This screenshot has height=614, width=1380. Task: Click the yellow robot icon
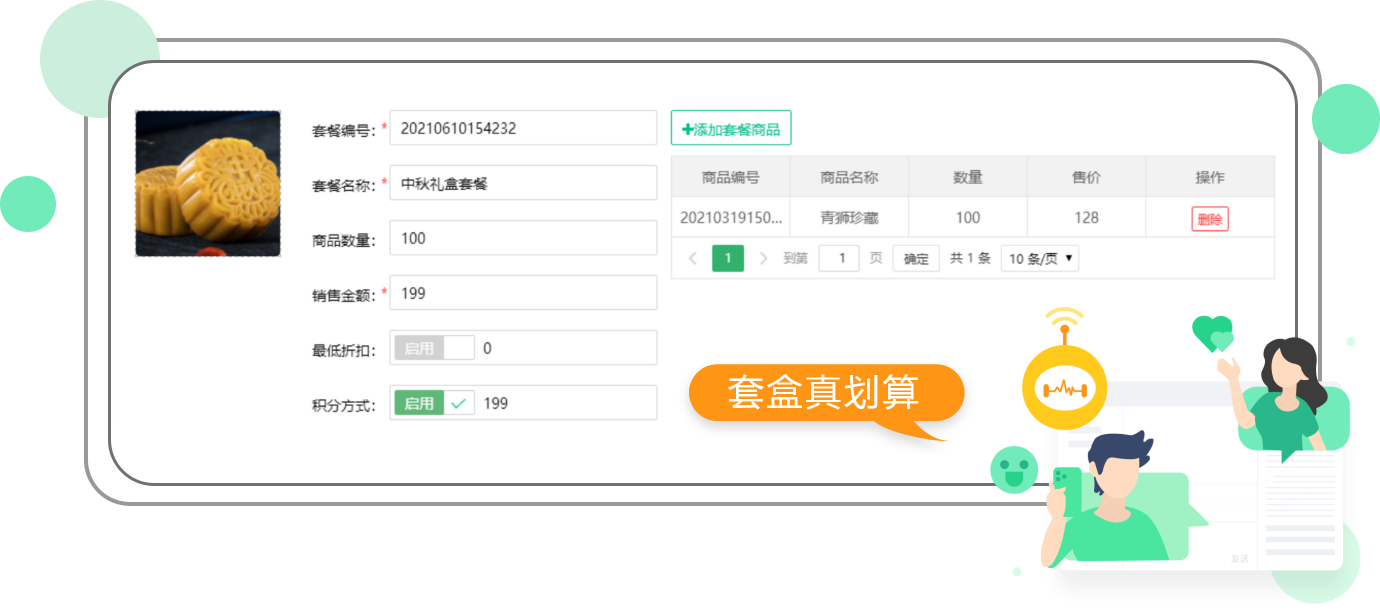(x=1064, y=387)
